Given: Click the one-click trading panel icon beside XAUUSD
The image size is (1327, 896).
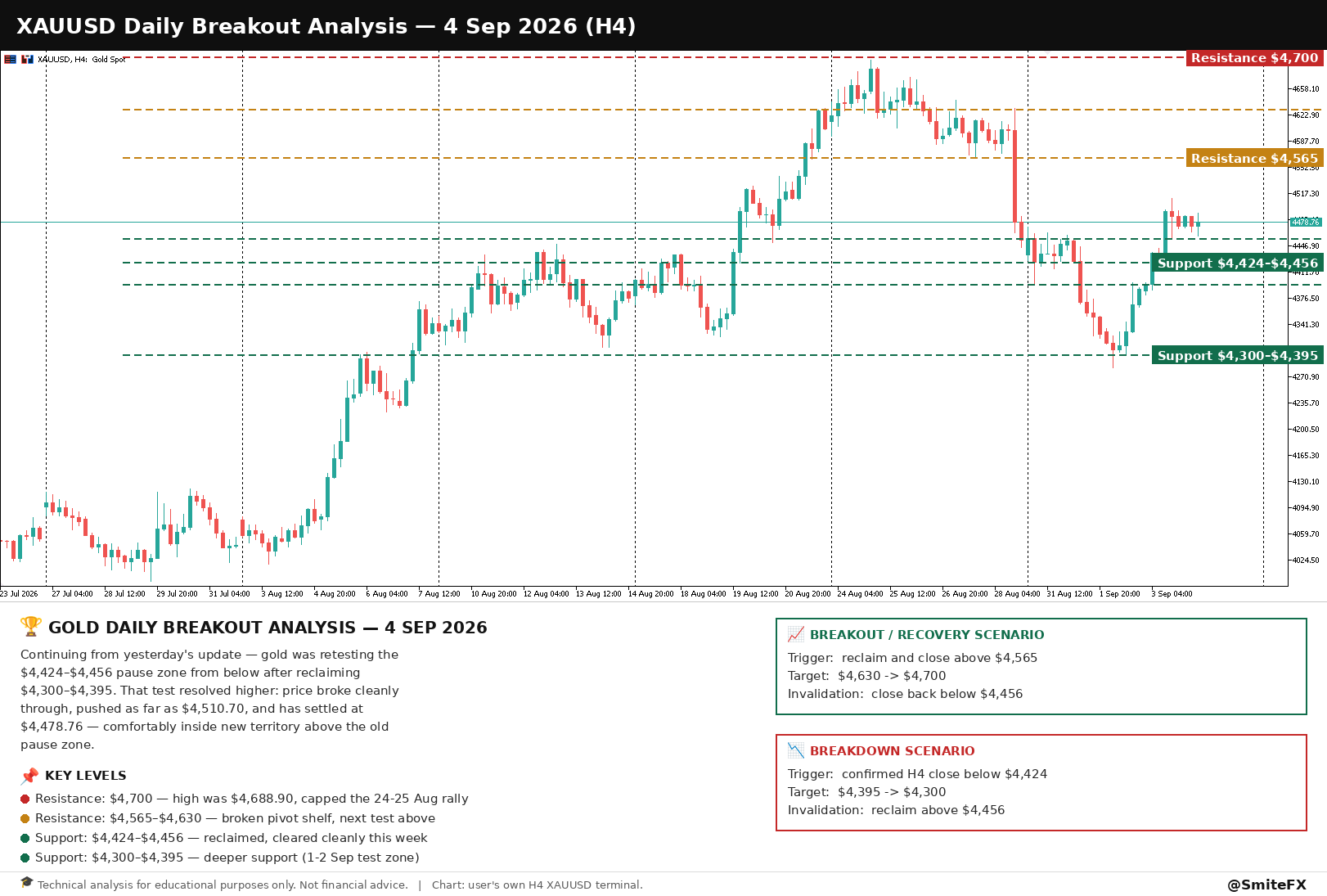Looking at the screenshot, I should coord(27,59).
